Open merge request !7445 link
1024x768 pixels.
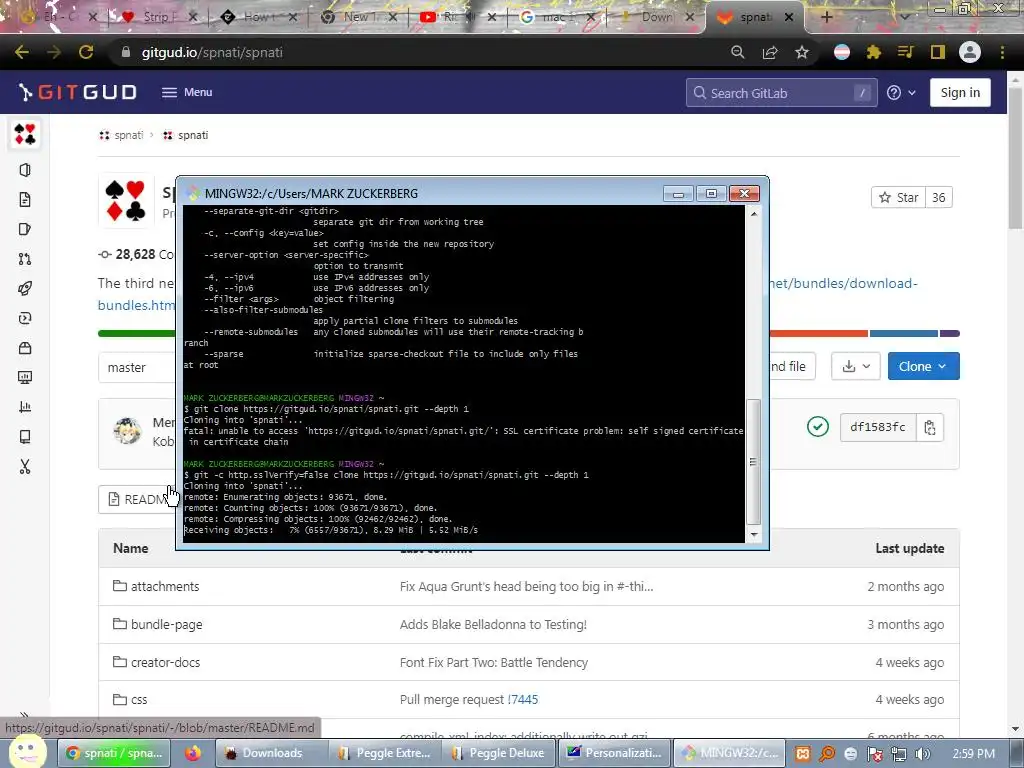click(x=522, y=699)
